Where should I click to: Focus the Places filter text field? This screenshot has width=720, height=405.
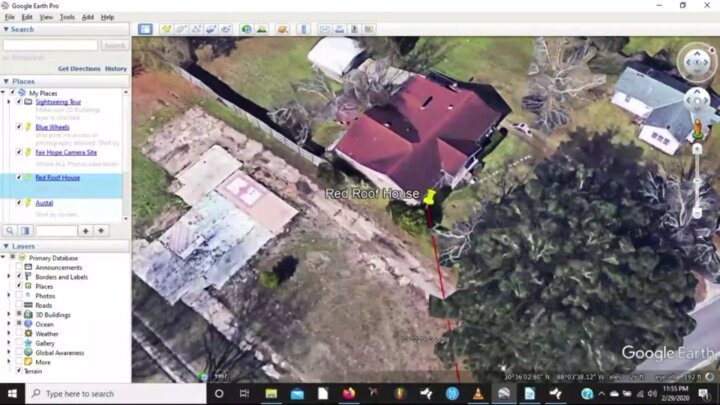[56, 231]
